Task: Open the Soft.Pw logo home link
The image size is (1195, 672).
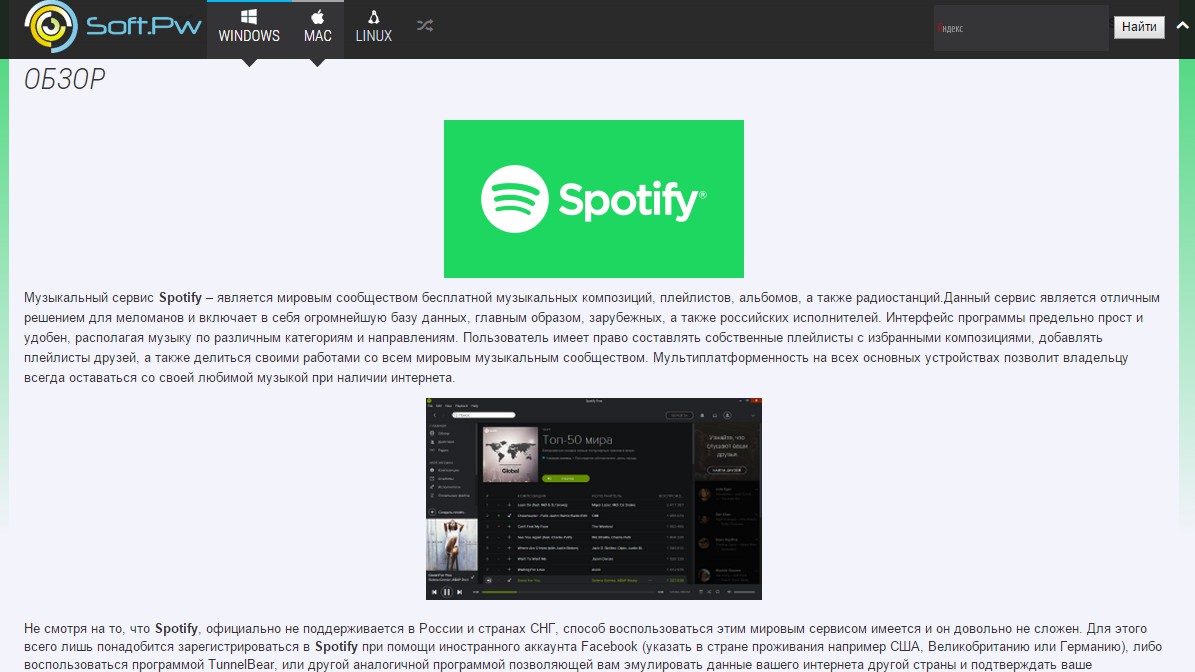Action: (x=113, y=27)
